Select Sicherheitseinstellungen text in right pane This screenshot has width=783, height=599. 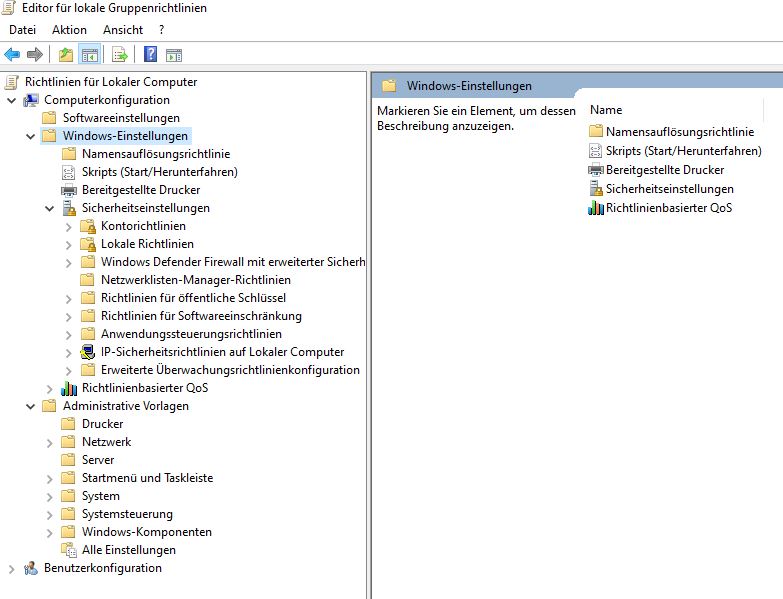(x=670, y=189)
